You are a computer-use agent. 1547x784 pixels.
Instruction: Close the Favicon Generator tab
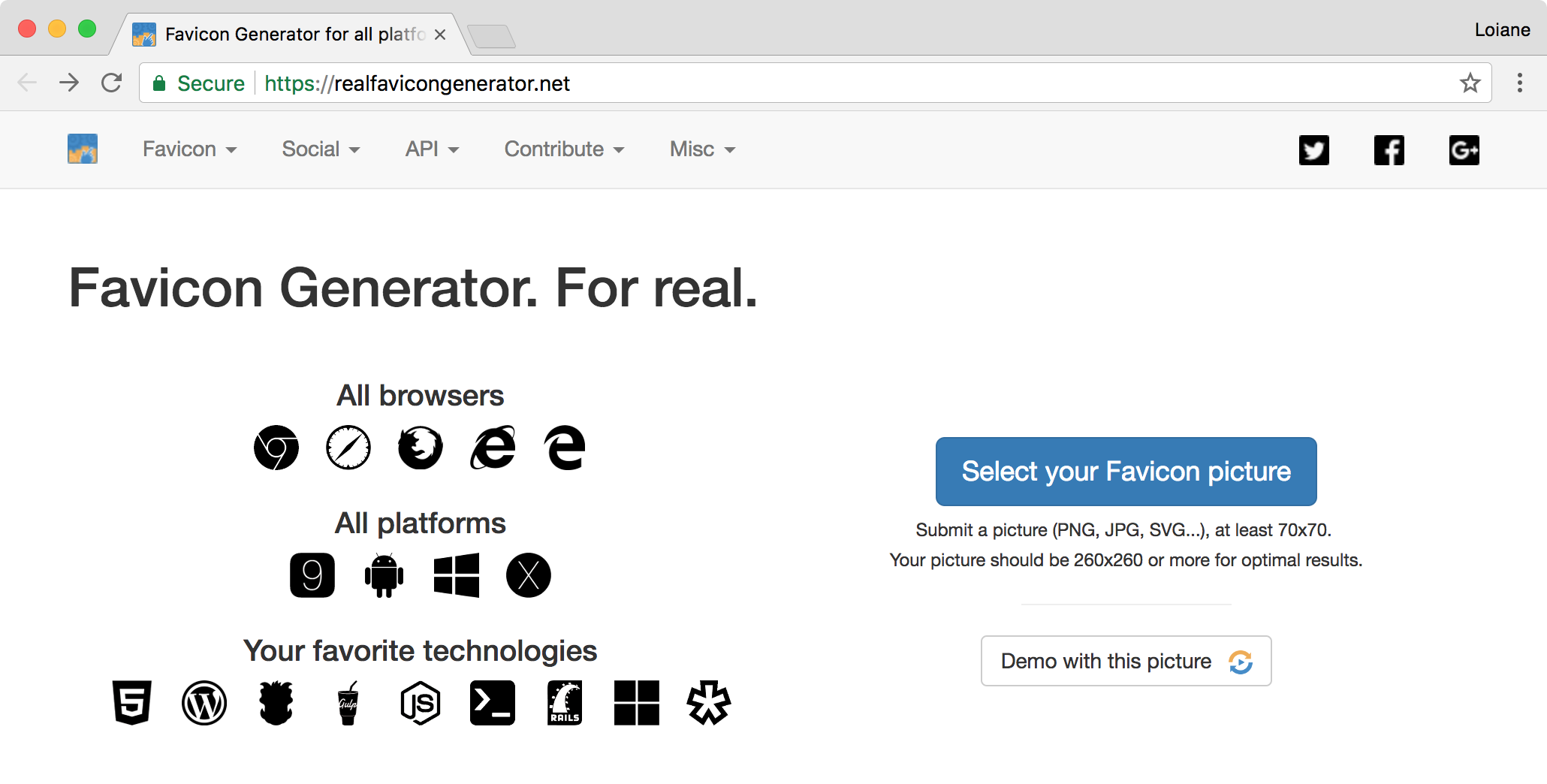(440, 35)
